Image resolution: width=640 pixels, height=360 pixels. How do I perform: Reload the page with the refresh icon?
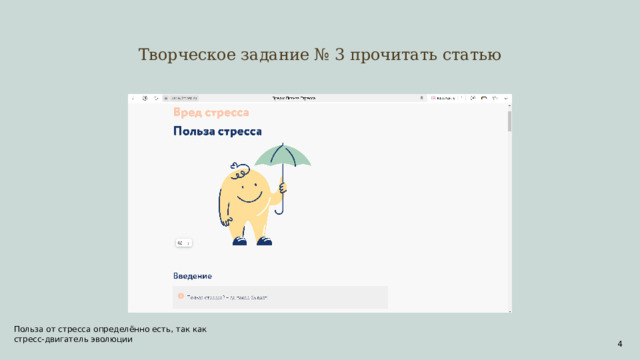(x=156, y=98)
